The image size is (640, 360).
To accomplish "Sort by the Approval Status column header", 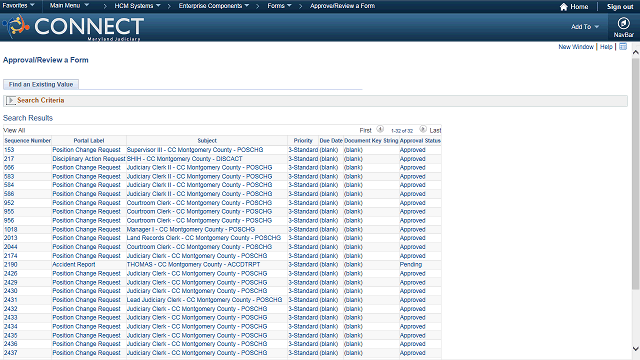I will pos(420,140).
